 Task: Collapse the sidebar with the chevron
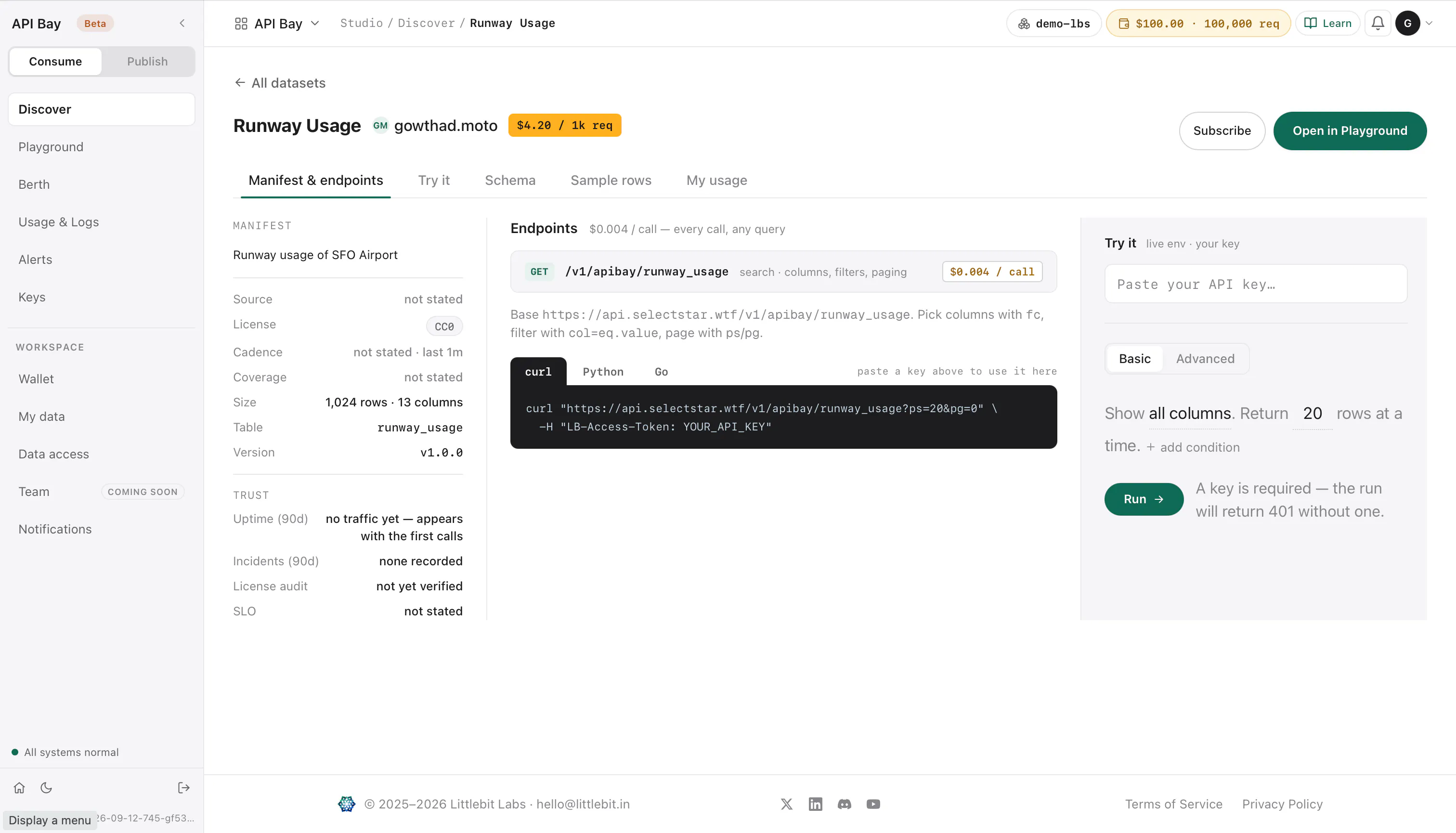[x=182, y=24]
